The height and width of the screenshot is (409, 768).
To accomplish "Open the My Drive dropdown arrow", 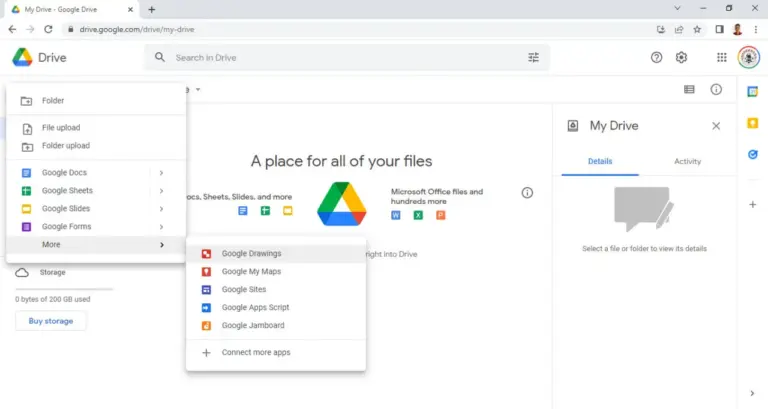I will coord(198,90).
